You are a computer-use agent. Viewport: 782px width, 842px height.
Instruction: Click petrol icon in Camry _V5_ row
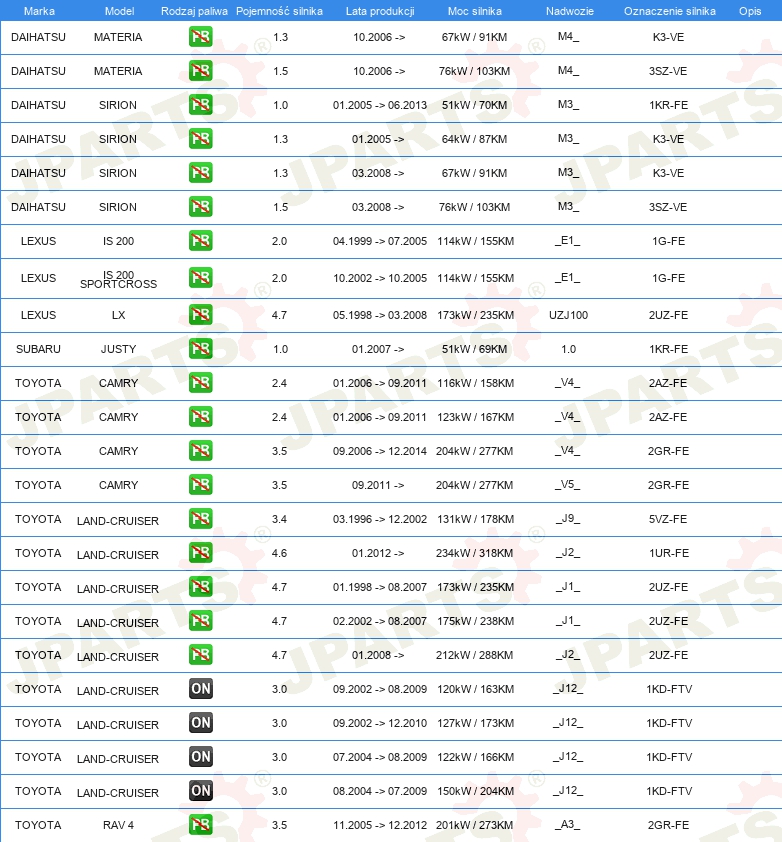coord(200,484)
